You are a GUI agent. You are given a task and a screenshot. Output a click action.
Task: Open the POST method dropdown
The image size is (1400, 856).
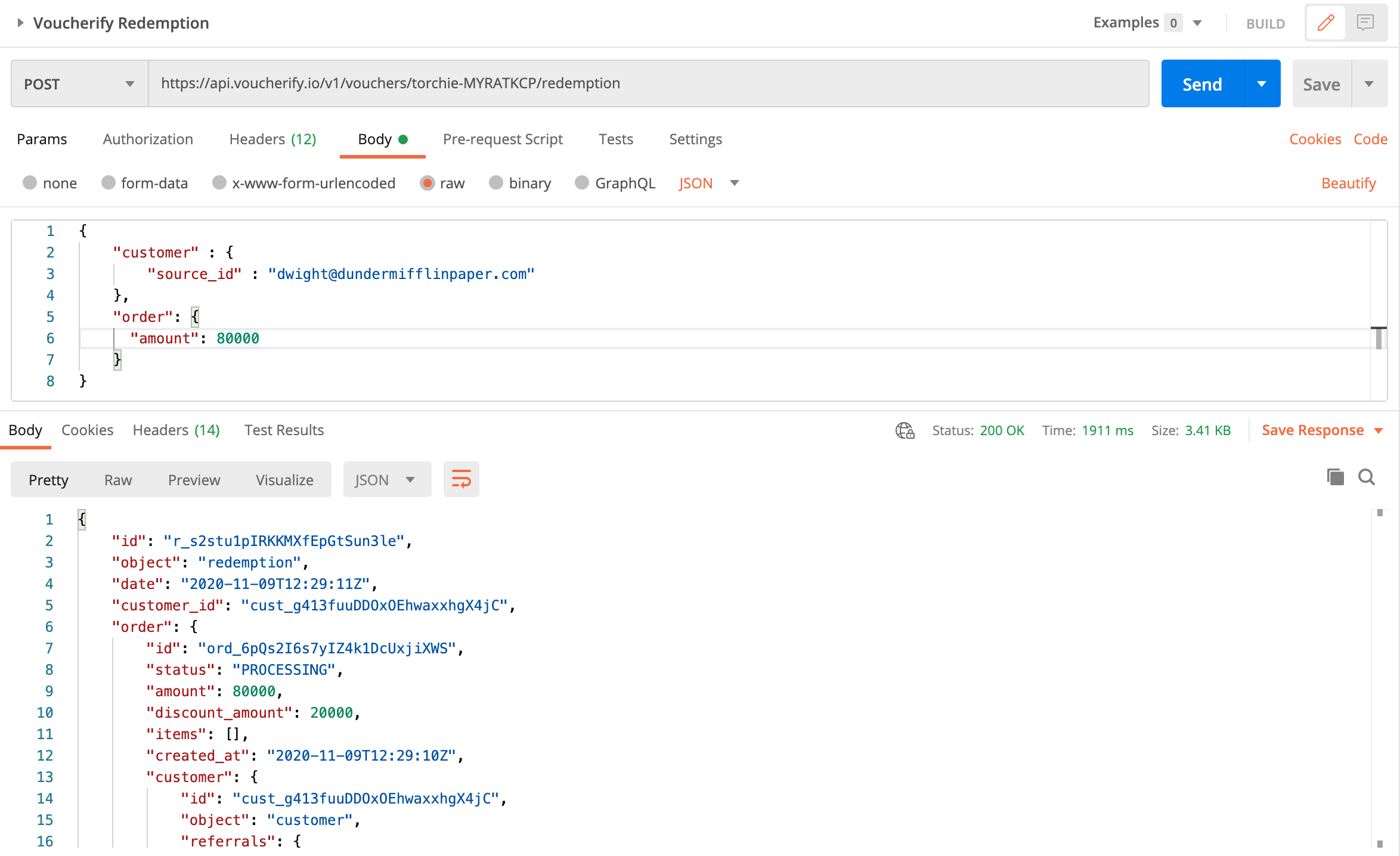[x=79, y=84]
